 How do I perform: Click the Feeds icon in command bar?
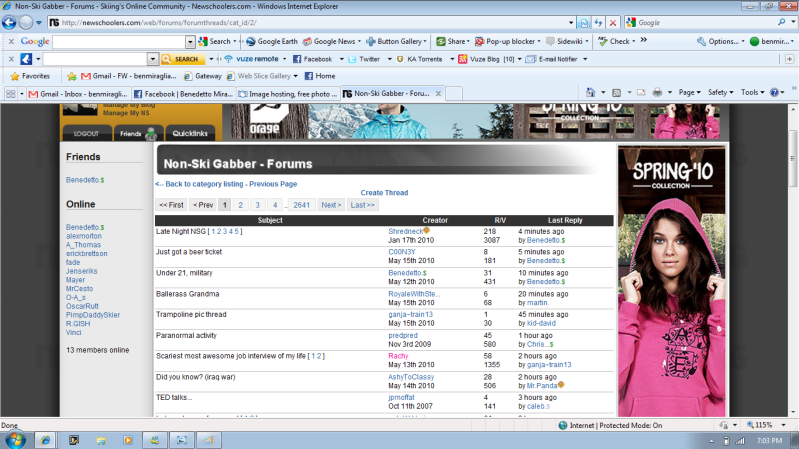[617, 92]
